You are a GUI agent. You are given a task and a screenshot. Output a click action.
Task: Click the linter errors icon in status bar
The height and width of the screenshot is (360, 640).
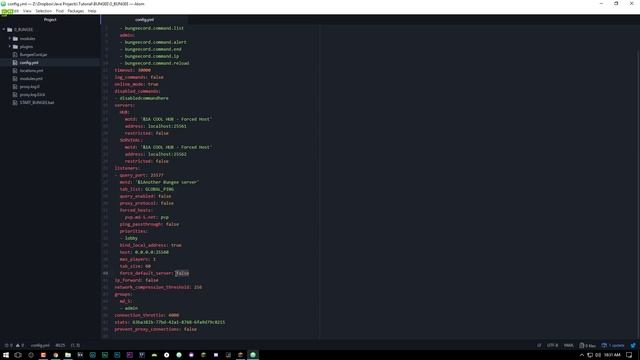(8, 345)
